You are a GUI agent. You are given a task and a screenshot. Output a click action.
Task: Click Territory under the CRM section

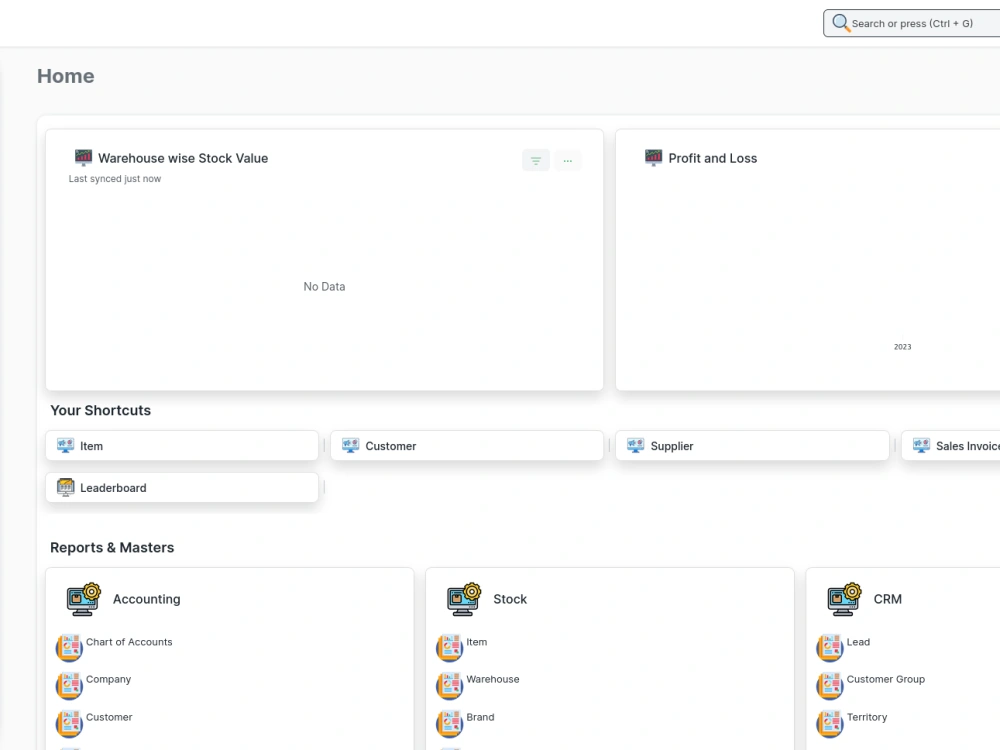866,717
